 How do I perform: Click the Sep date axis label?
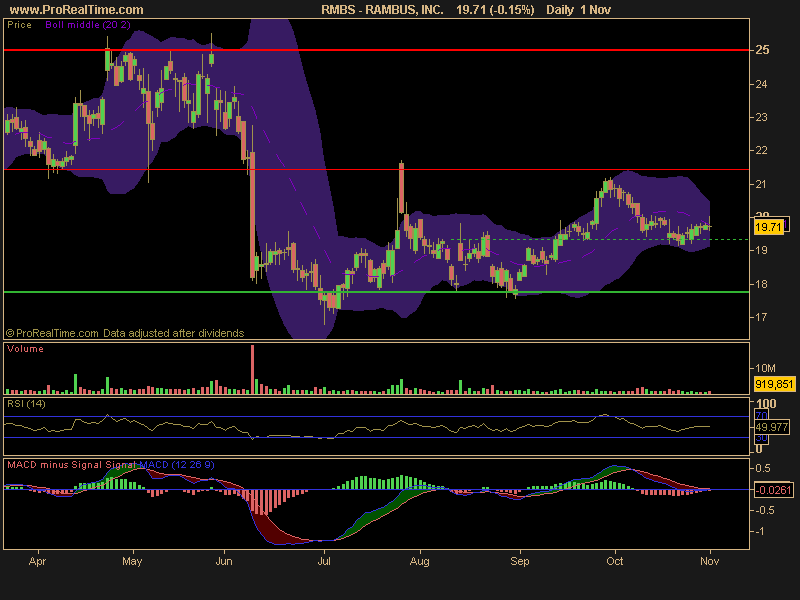(x=520, y=562)
